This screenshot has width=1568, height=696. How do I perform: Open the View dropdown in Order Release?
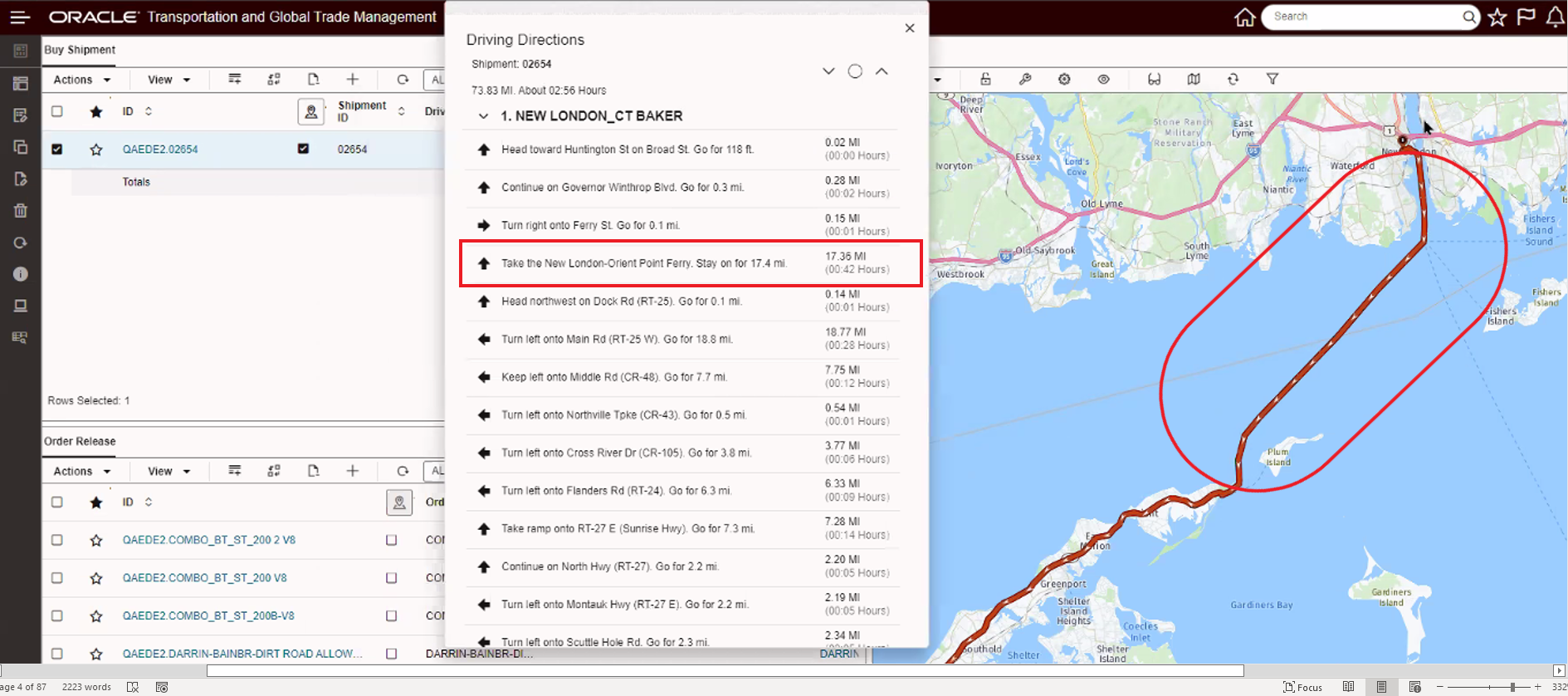[169, 472]
